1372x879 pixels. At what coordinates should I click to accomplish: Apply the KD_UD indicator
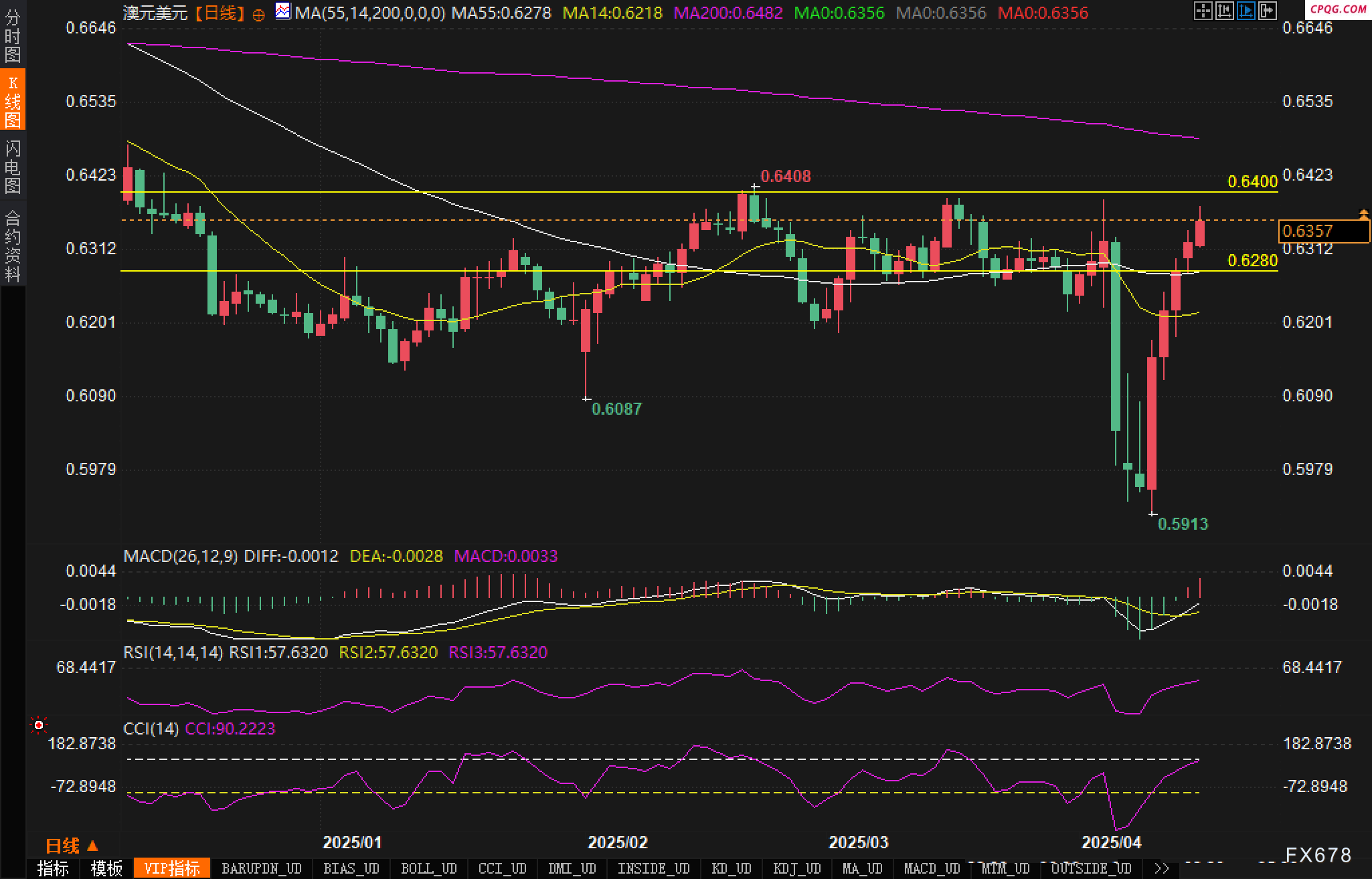(x=731, y=868)
